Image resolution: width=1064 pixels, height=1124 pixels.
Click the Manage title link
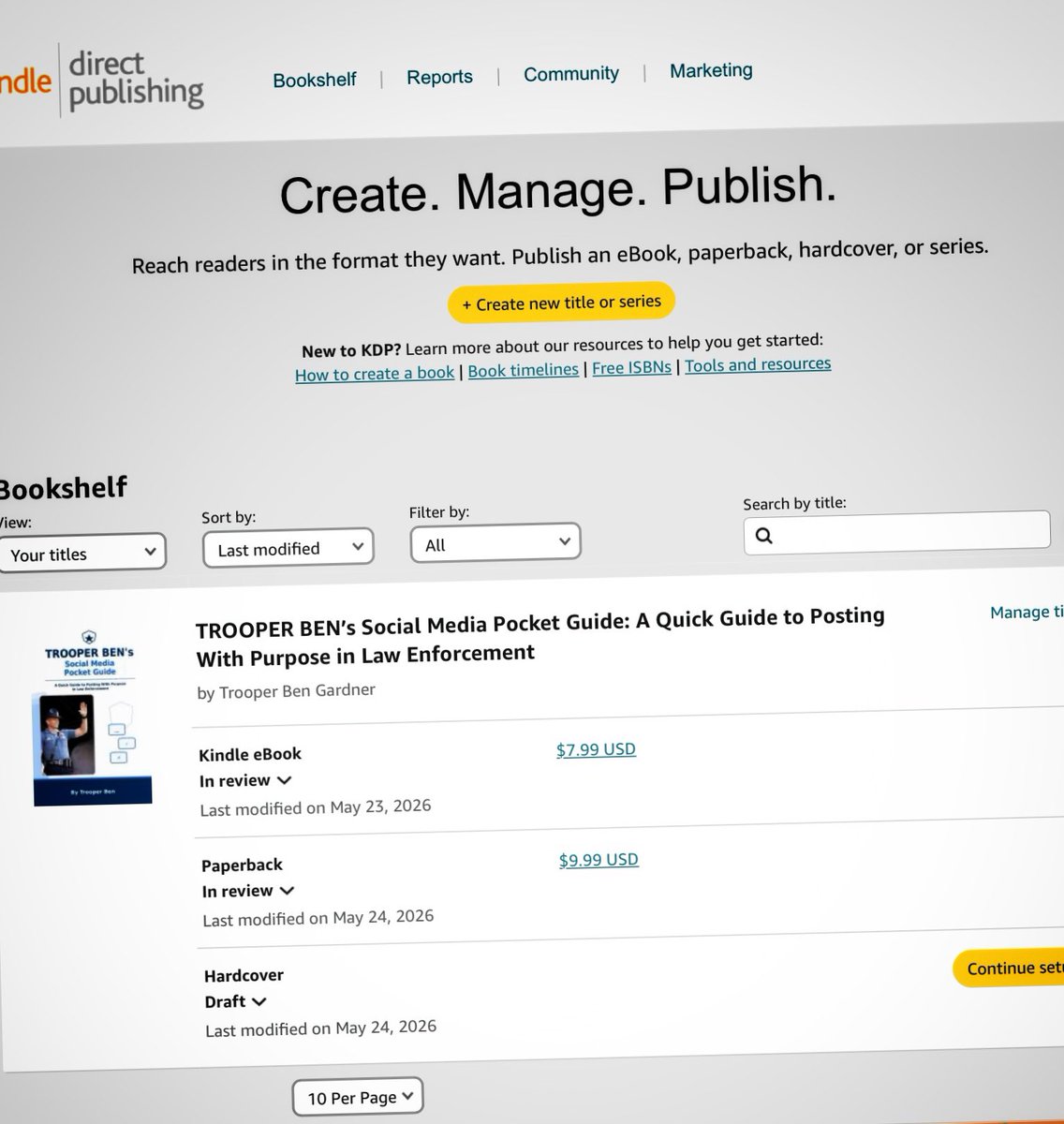[1027, 612]
